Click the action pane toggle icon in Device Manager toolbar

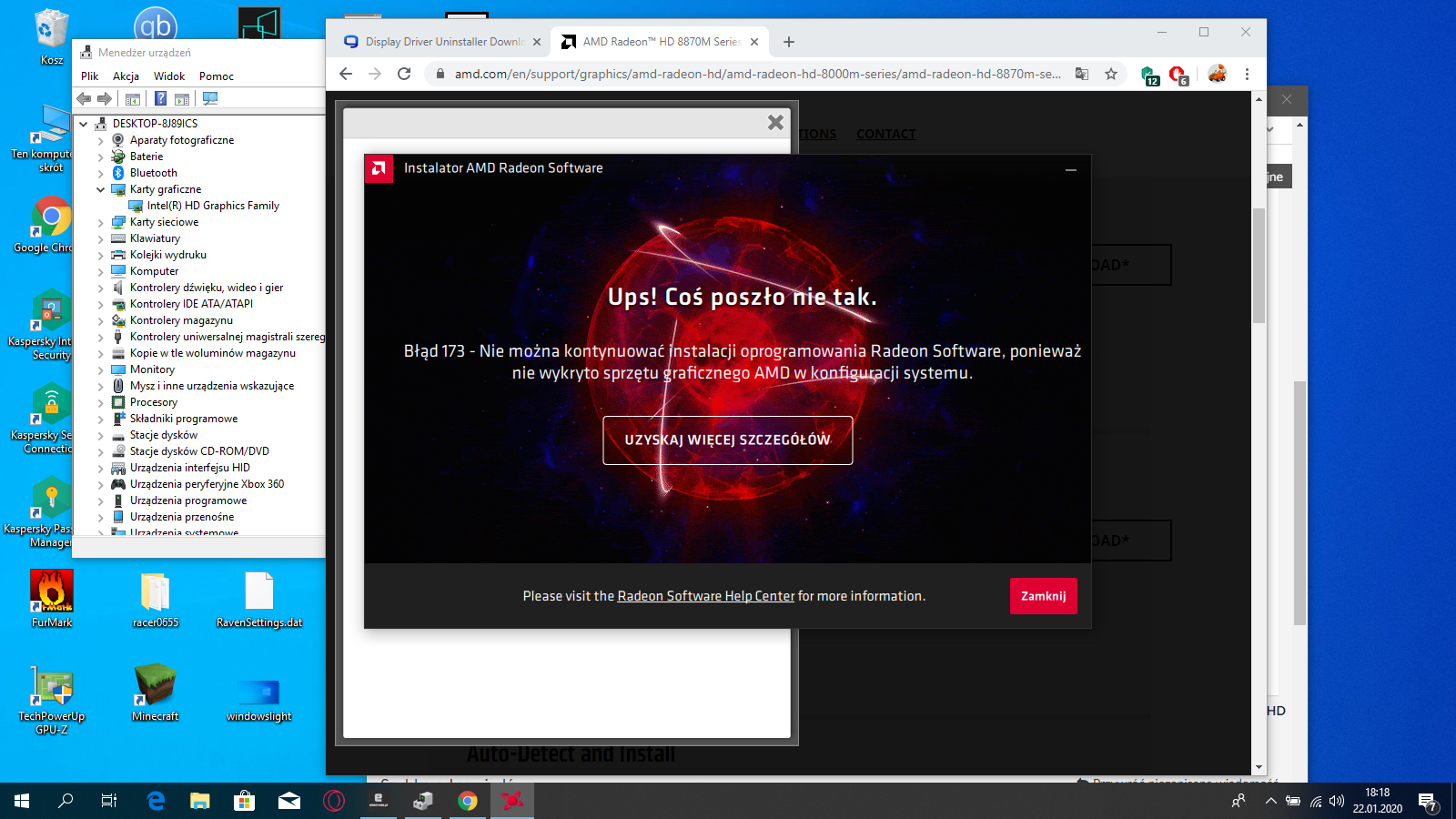pos(182,98)
